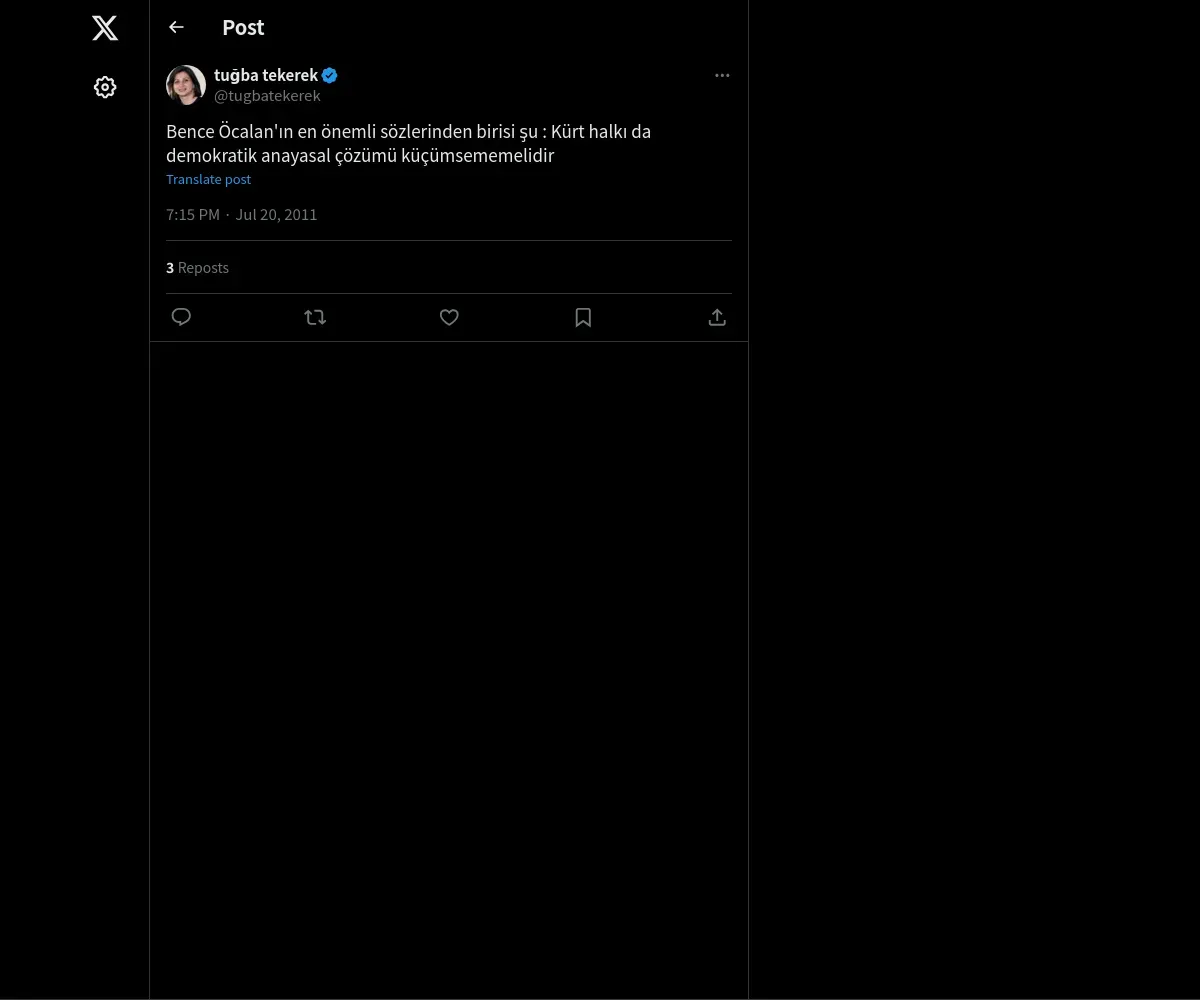Bookmark this post
The height and width of the screenshot is (1000, 1200).
[583, 317]
